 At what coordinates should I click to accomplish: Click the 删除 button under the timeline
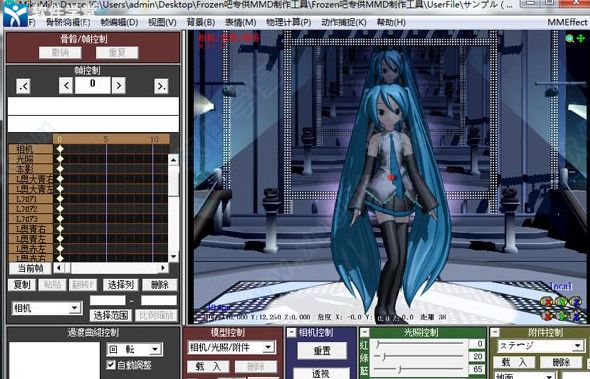coord(160,285)
